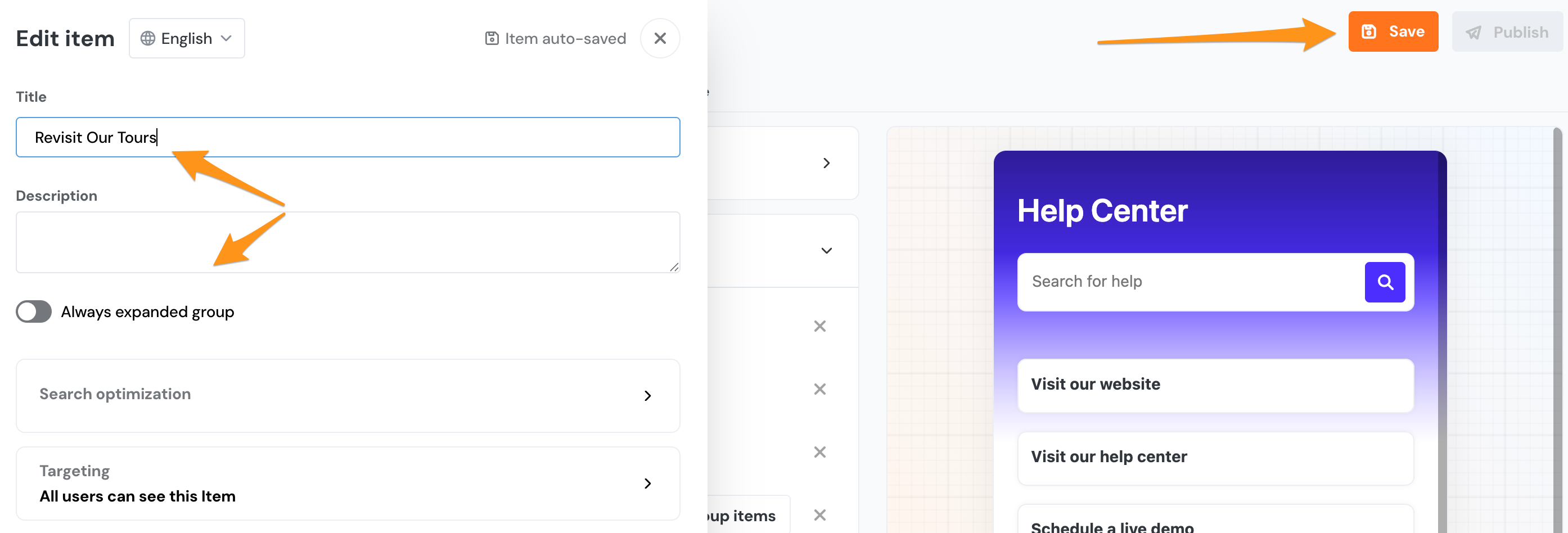Click the Publish paper-plane icon

coord(1473,32)
